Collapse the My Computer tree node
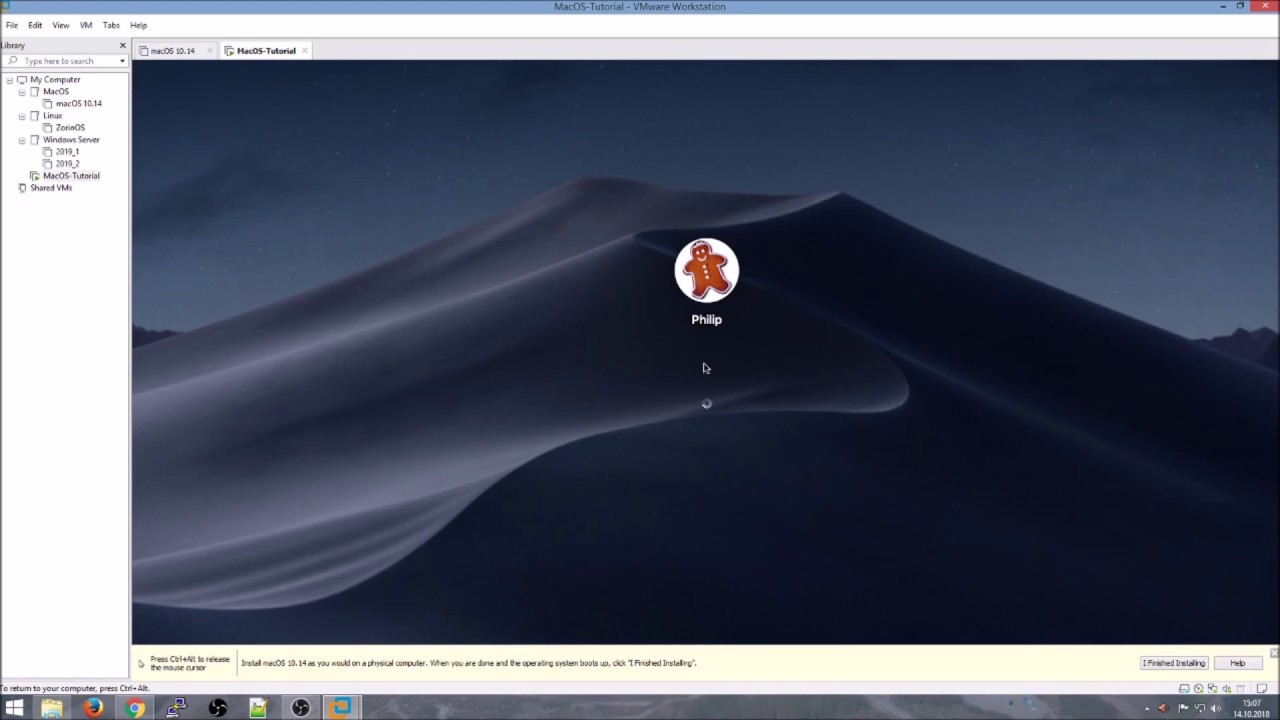The height and width of the screenshot is (720, 1280). tap(9, 80)
